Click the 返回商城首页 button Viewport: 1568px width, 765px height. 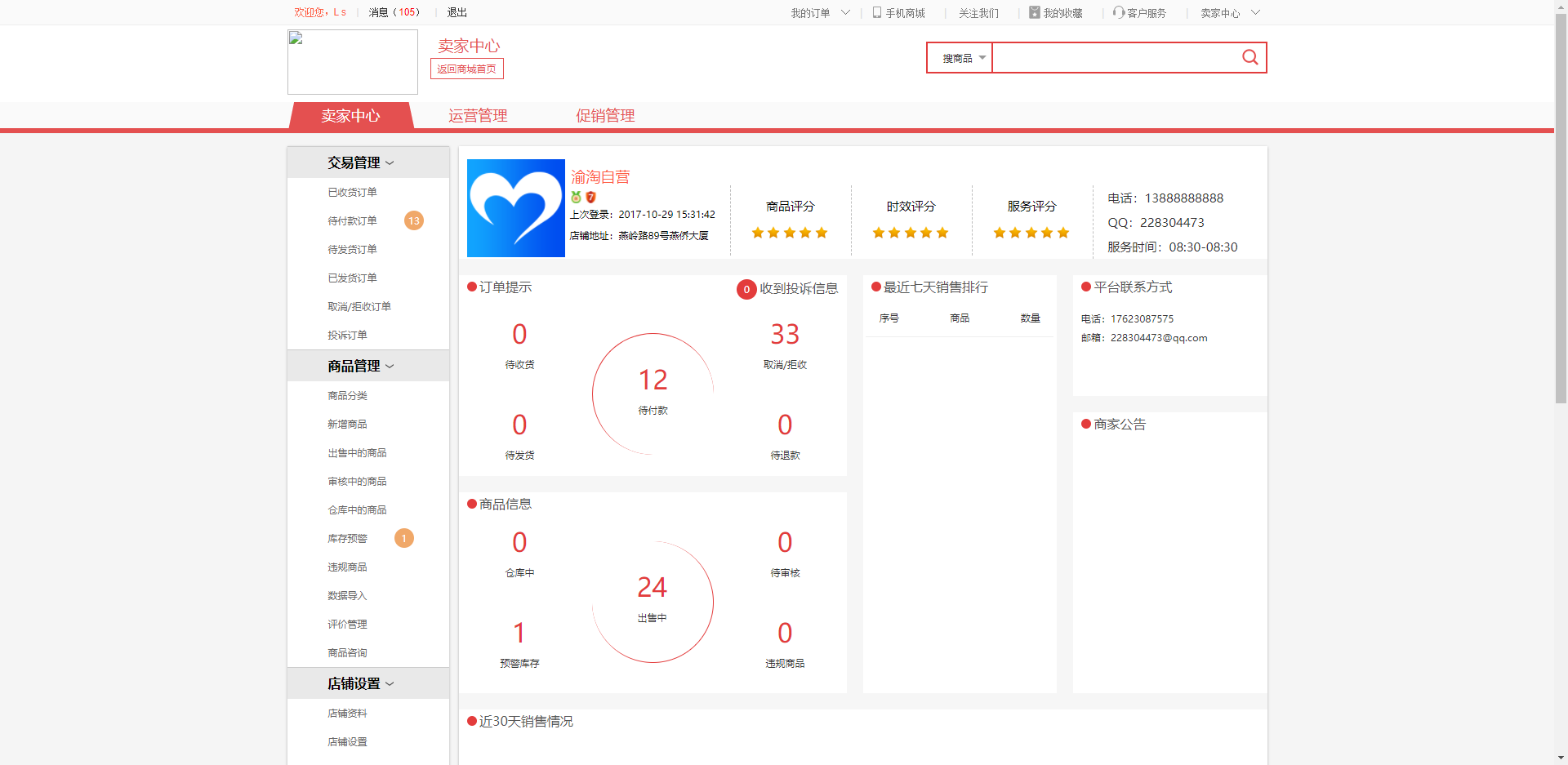(466, 69)
